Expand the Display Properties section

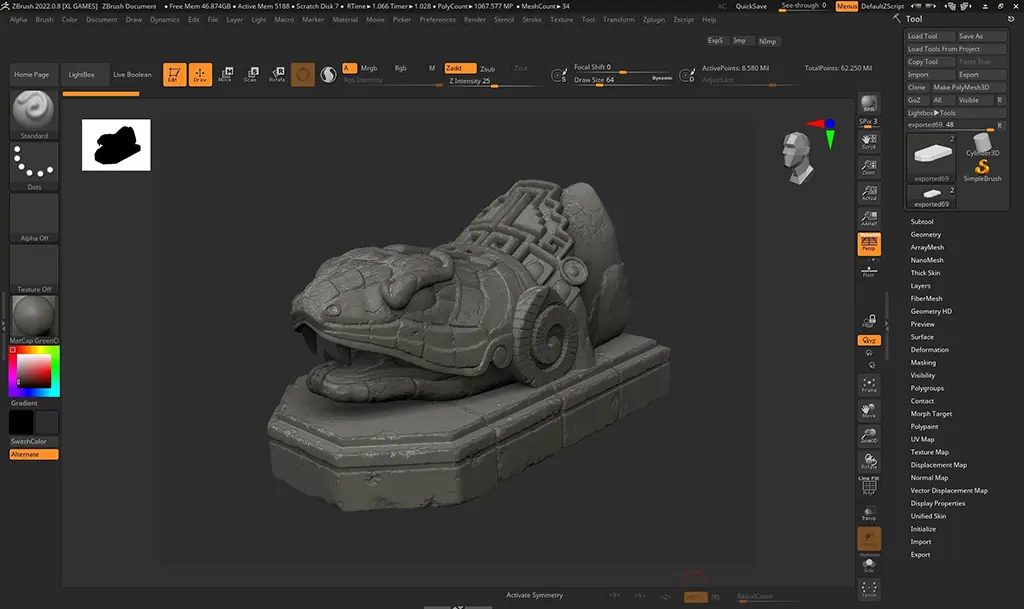click(937, 503)
